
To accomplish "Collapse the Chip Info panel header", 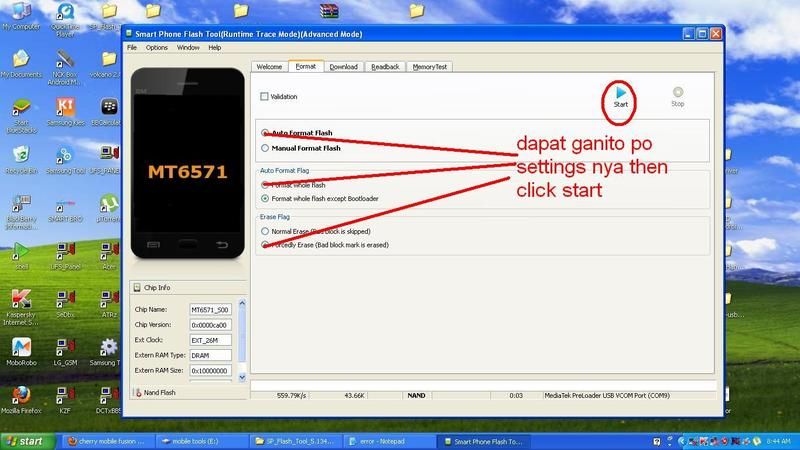I will [188, 288].
